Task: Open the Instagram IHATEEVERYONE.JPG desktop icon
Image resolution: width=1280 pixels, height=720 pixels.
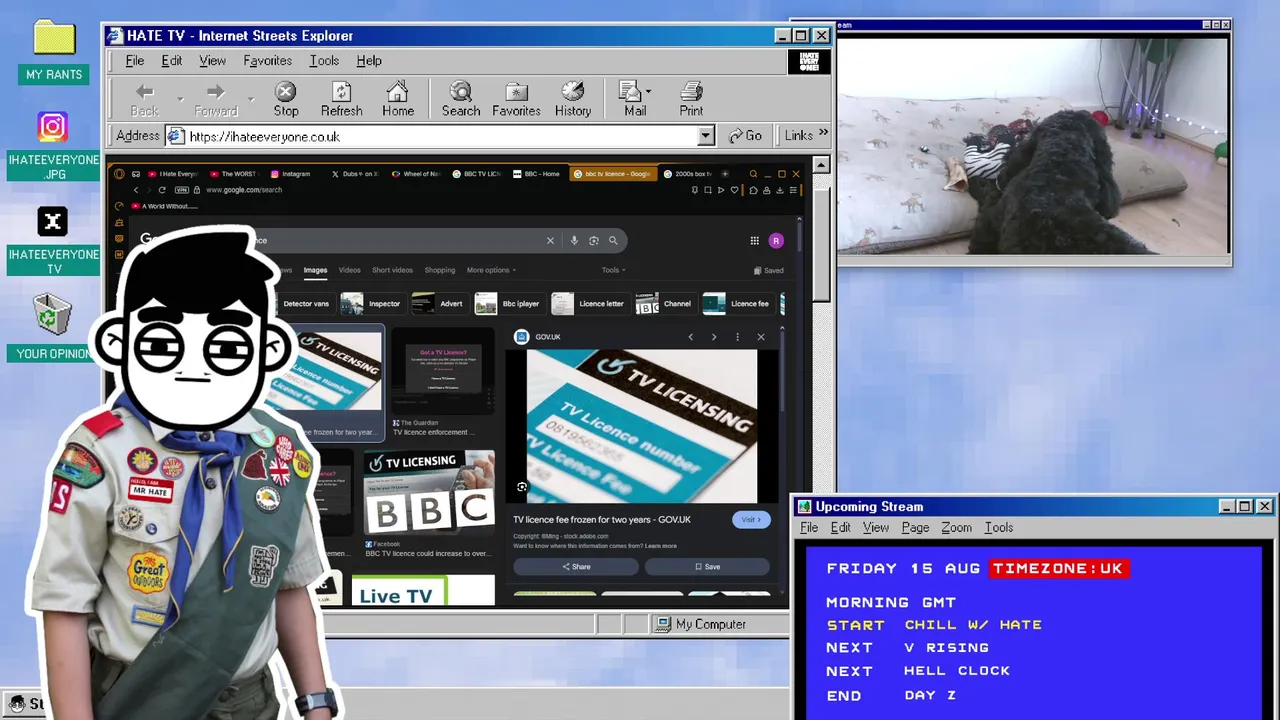Action: pos(52,127)
